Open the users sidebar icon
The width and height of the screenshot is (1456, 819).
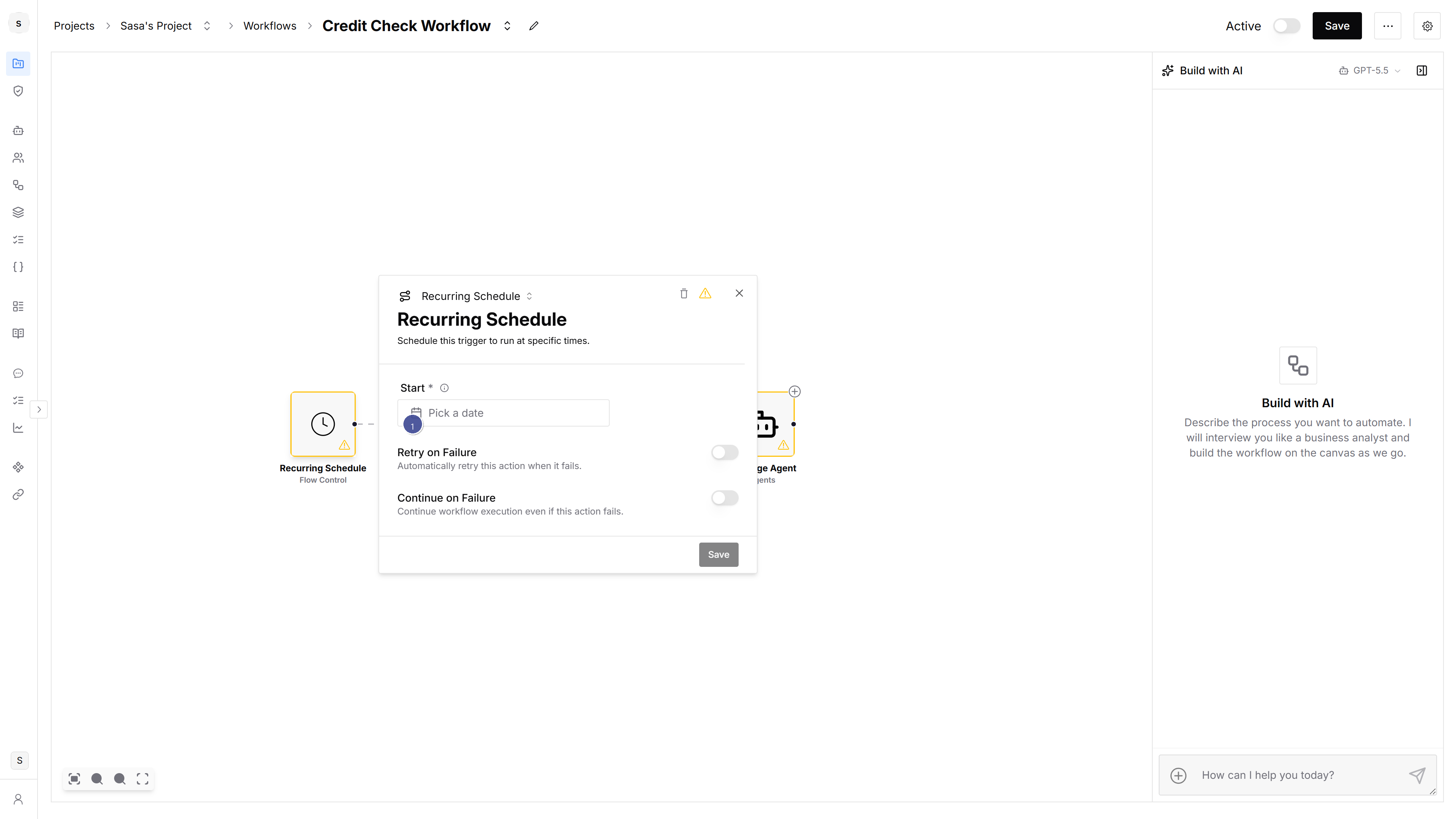pyautogui.click(x=18, y=158)
